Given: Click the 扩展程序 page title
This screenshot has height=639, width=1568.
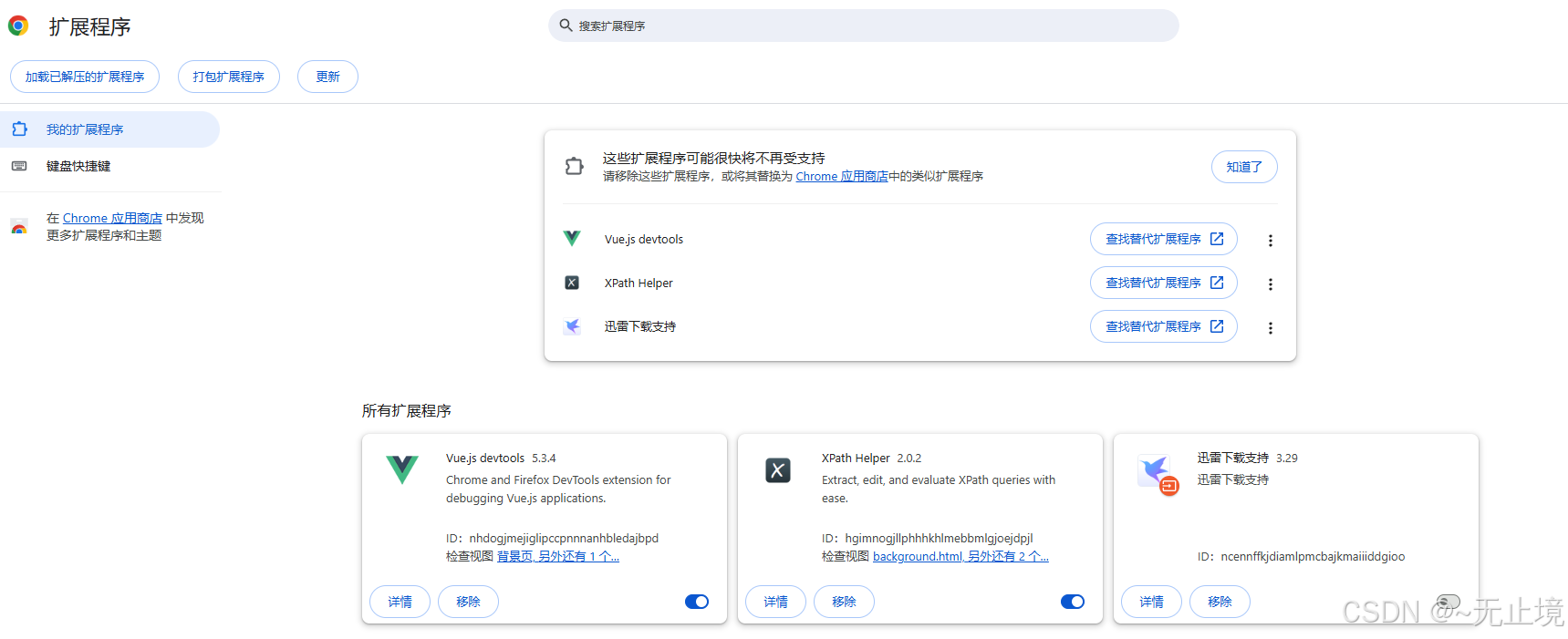Looking at the screenshot, I should coord(89,26).
